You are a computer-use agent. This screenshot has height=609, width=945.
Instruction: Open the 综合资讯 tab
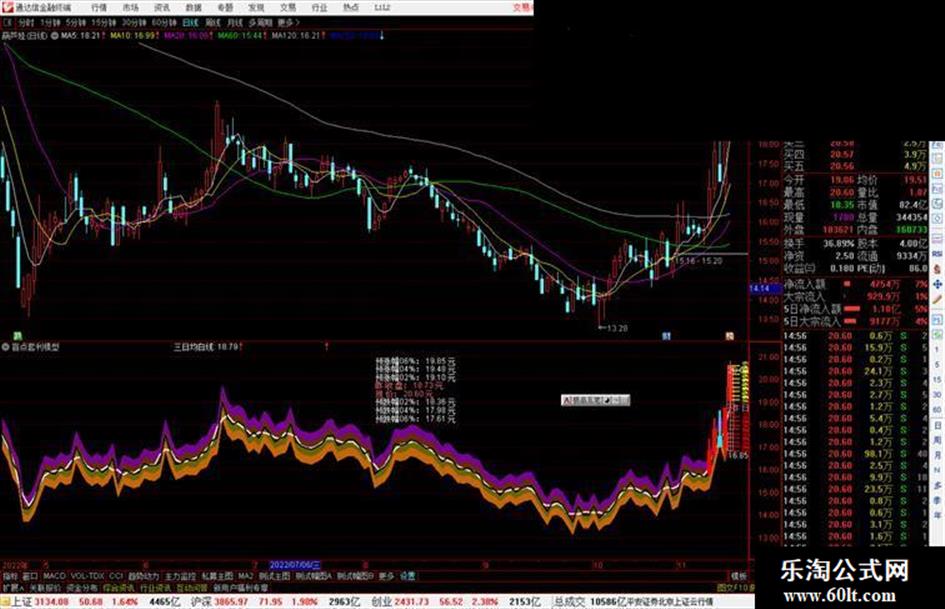coord(119,587)
